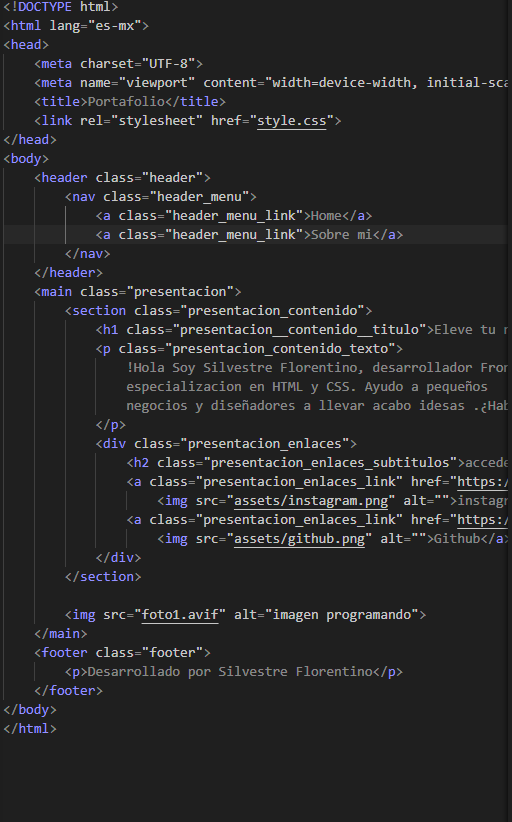The height and width of the screenshot is (822, 512).
Task: Click the closing </div> tag
Action: [x=118, y=558]
